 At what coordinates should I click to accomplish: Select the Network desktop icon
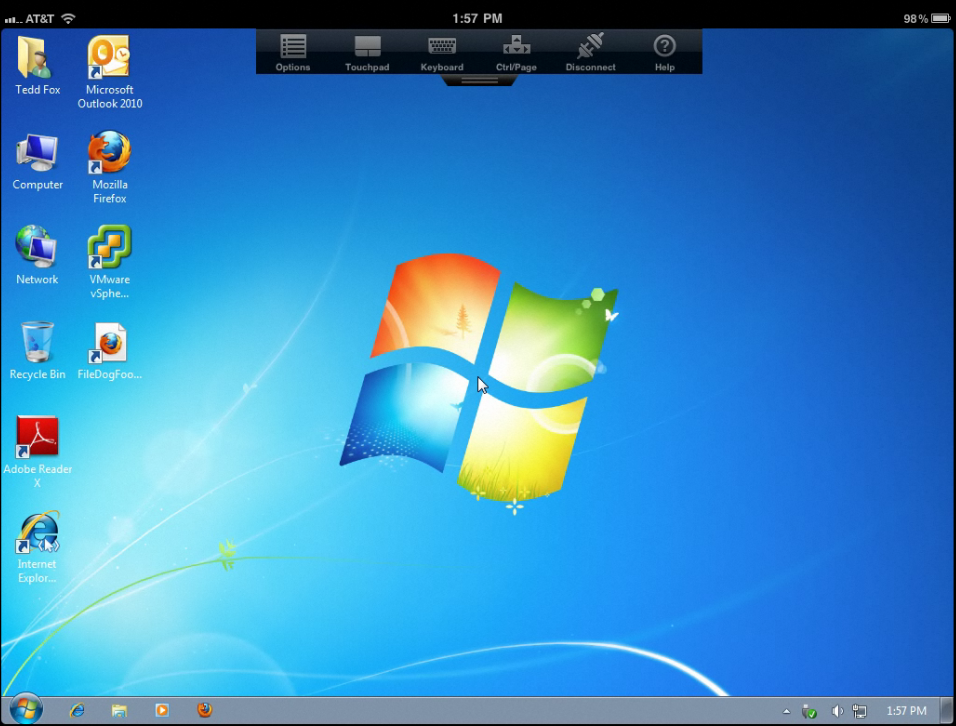pos(37,255)
